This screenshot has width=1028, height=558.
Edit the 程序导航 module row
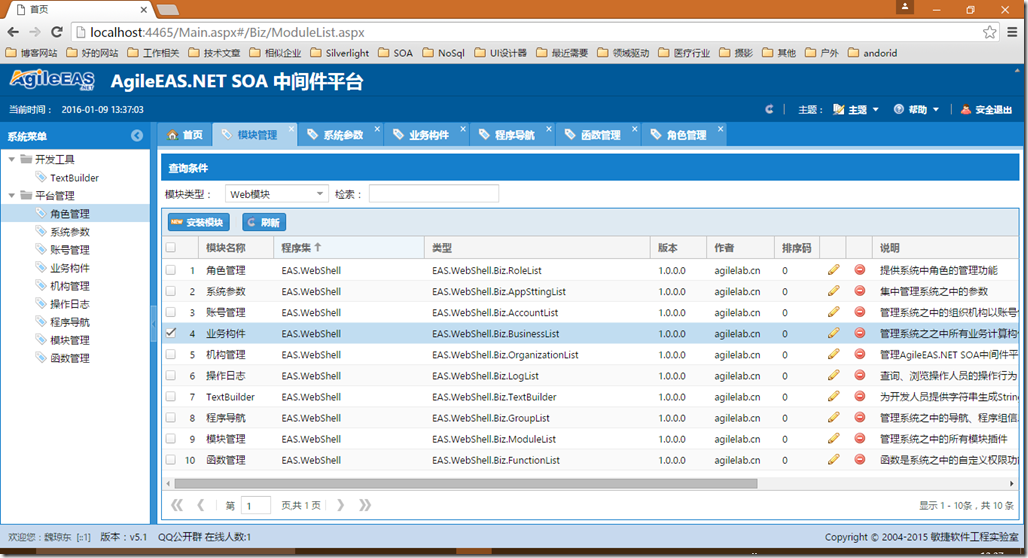[833, 417]
